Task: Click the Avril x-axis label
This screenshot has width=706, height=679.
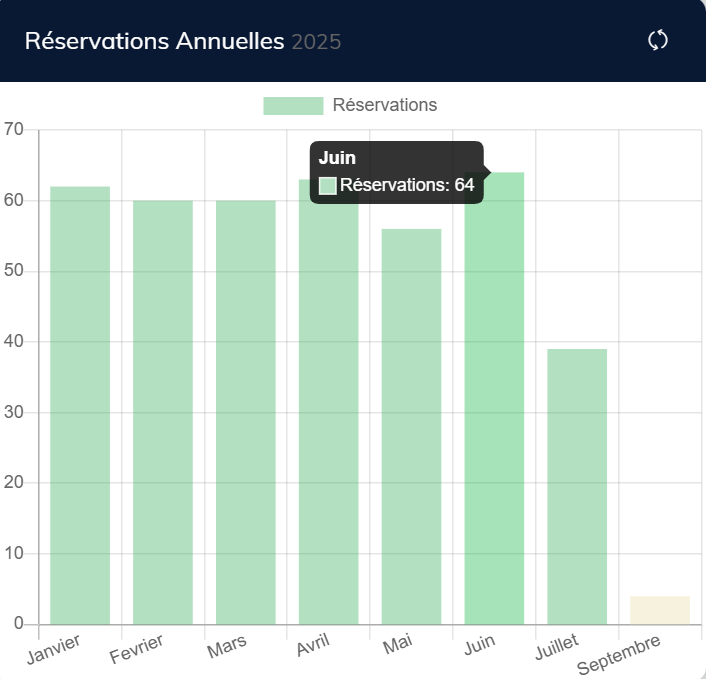Action: [x=313, y=647]
